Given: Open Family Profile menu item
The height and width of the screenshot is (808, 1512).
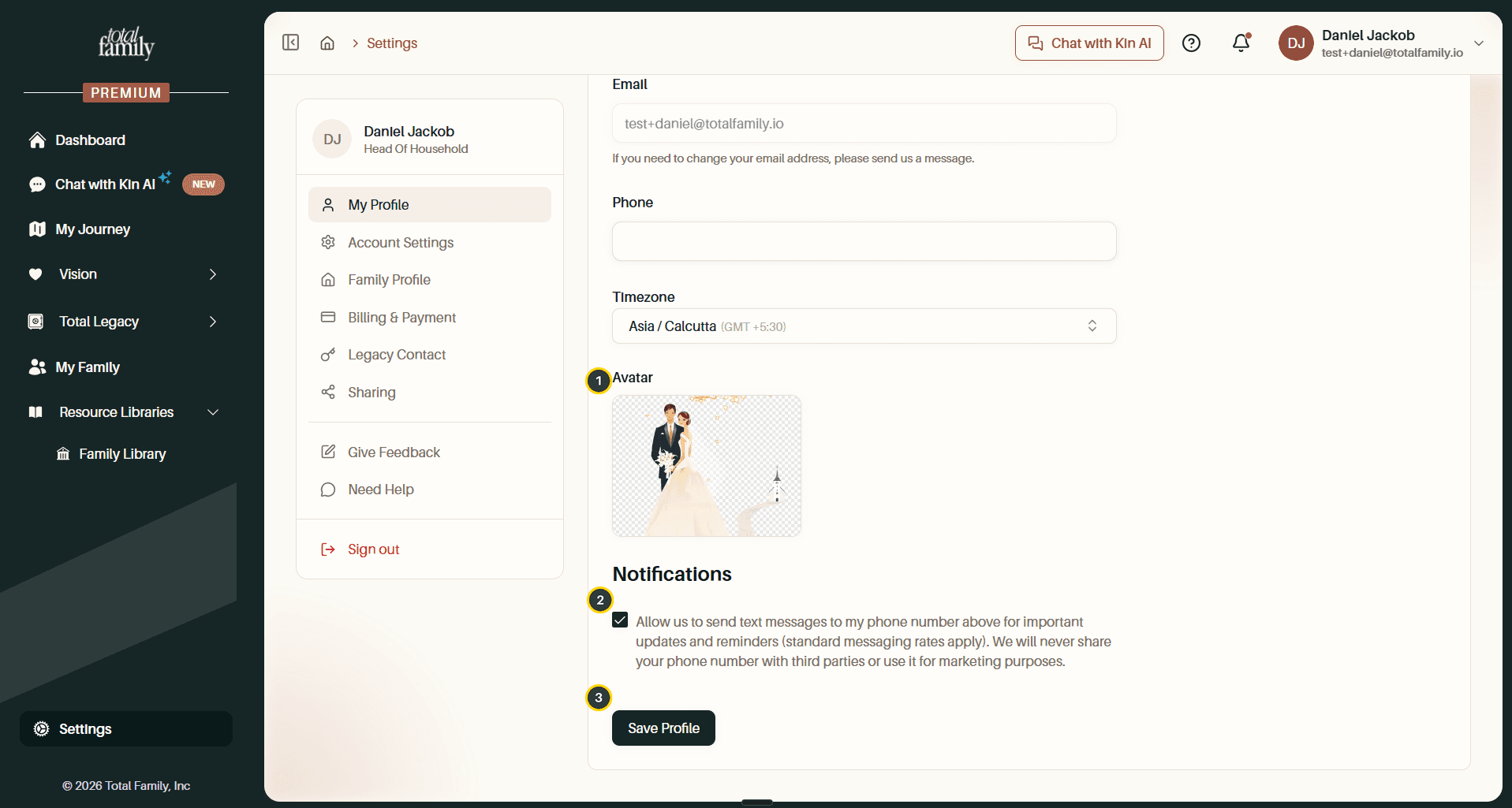Looking at the screenshot, I should tap(430, 280).
